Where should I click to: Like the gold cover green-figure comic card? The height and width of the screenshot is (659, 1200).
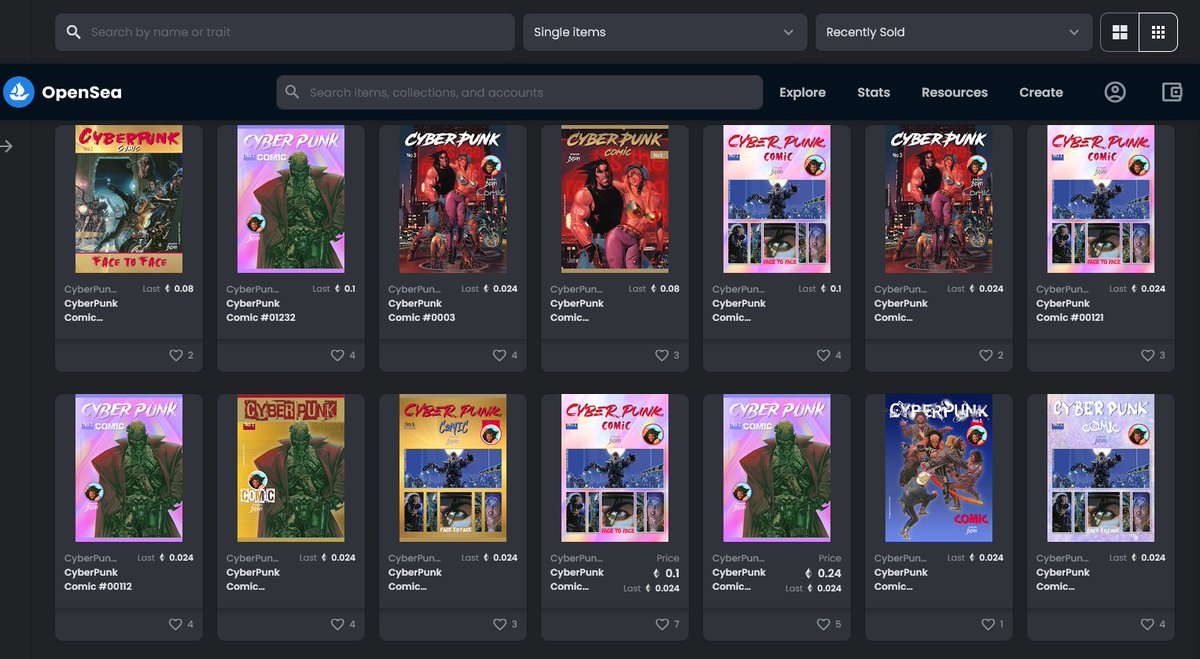337,624
